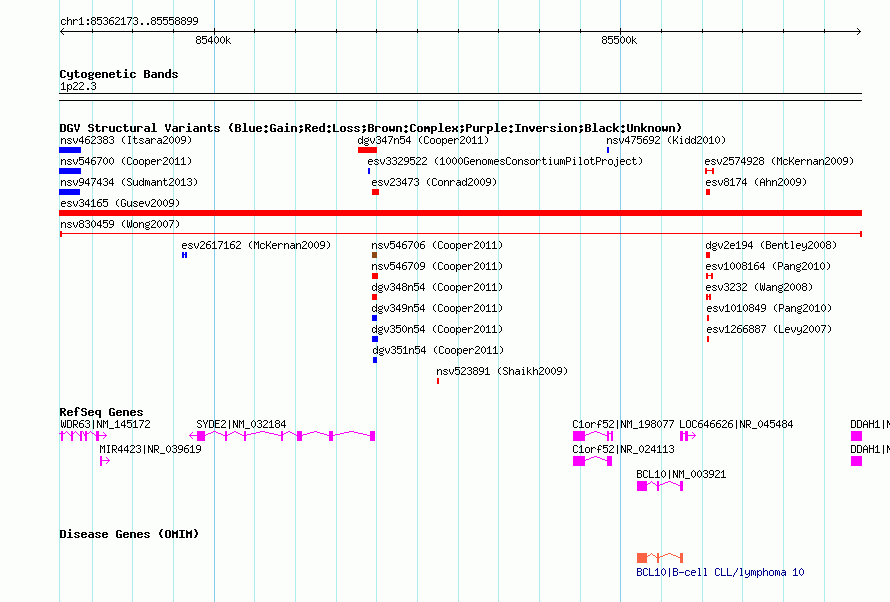
Task: Select the blue marker under esv2617162
Action: coord(184,255)
